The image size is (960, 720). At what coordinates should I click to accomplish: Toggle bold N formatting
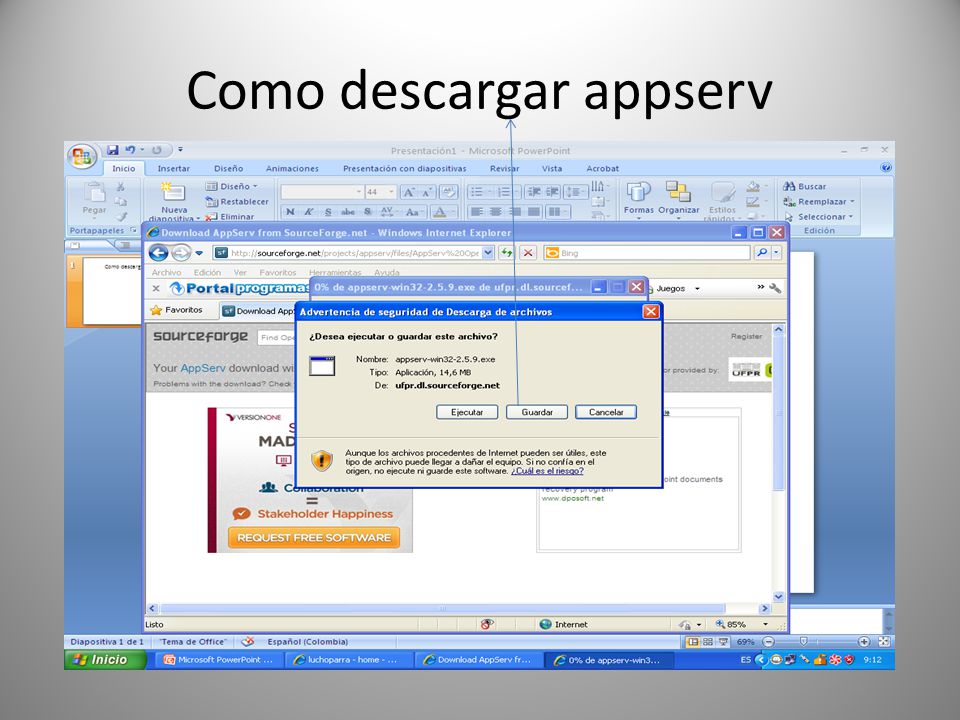(290, 212)
